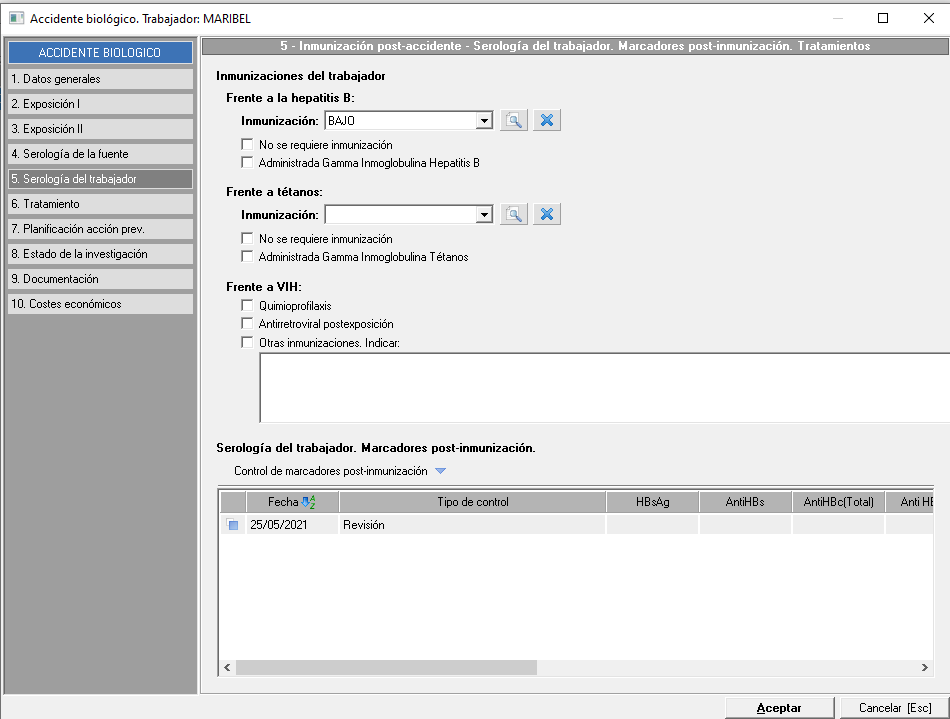Toggle Antirretroviral postexposición checkbox
This screenshot has height=719, width=950.
(248, 324)
